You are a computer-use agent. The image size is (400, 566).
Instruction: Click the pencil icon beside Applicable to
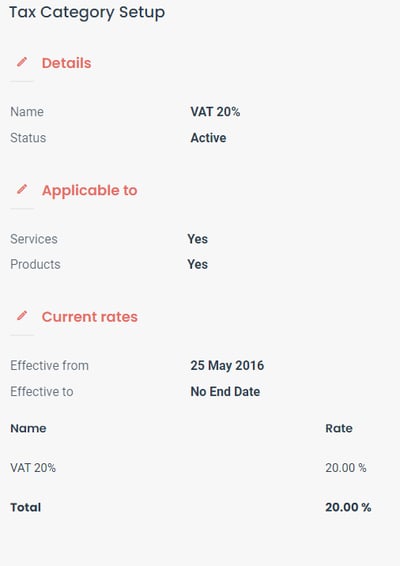pos(22,189)
